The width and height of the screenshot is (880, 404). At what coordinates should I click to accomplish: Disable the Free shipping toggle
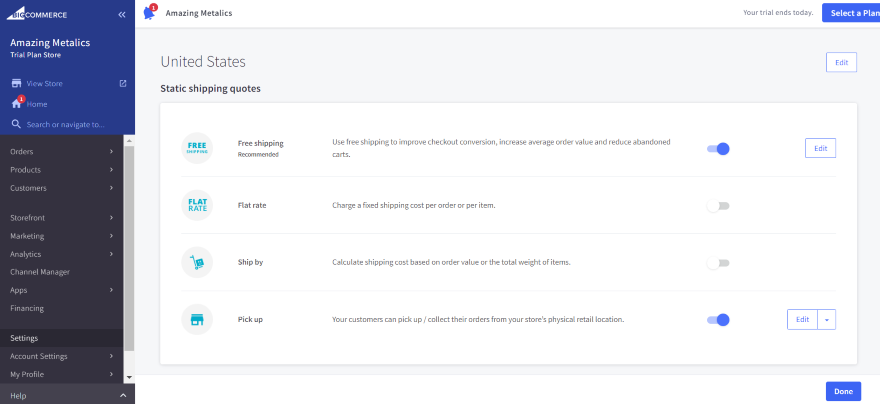click(718, 149)
